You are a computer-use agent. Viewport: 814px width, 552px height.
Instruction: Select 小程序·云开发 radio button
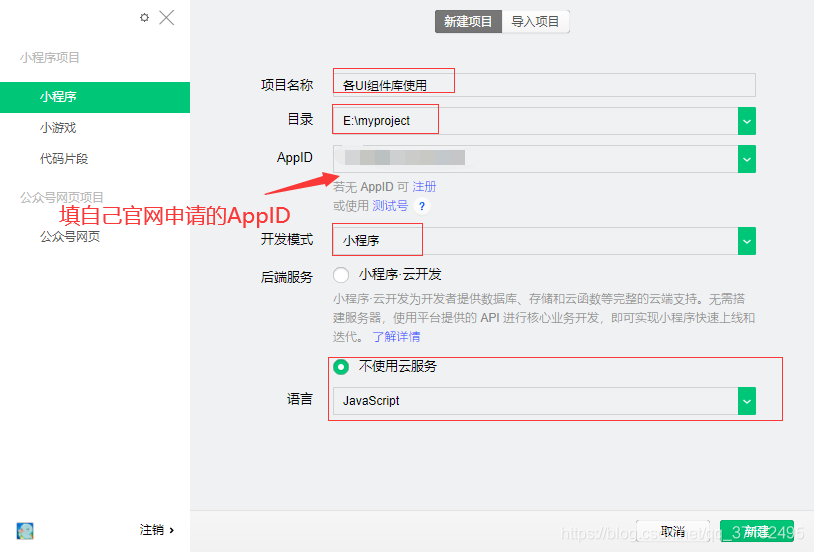pyautogui.click(x=341, y=275)
